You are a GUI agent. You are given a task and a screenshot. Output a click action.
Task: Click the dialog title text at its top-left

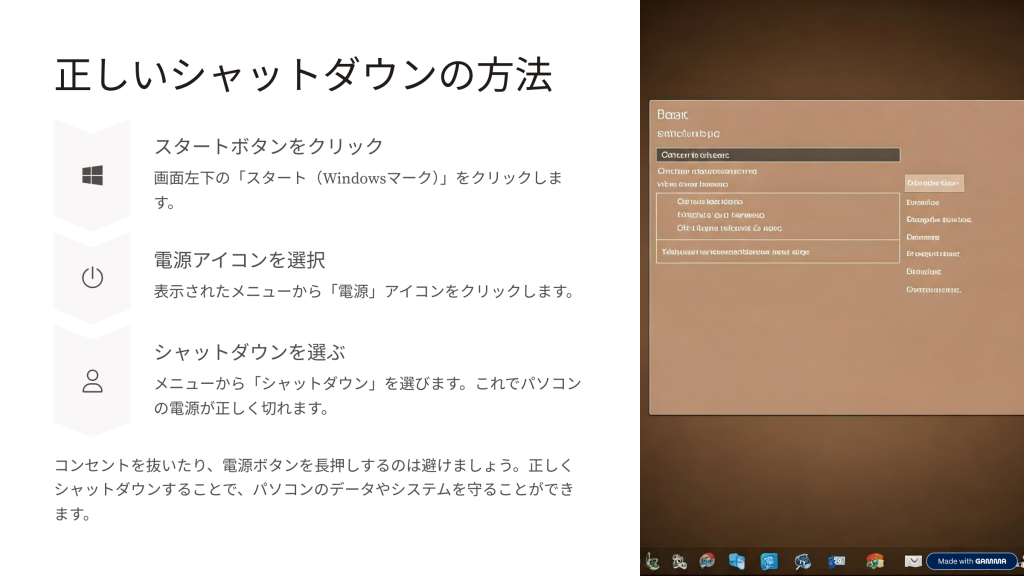673,115
